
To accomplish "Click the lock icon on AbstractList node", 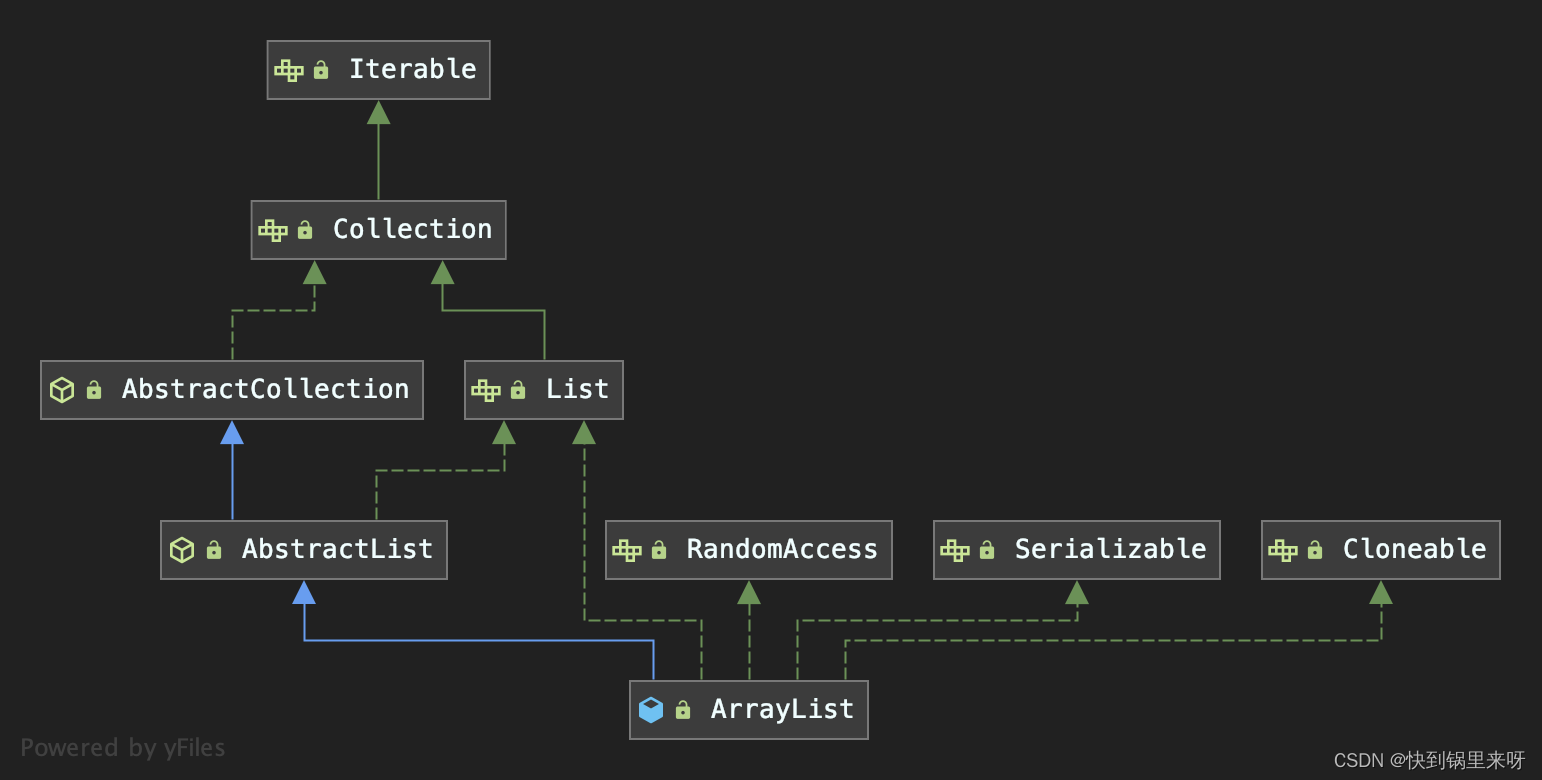I will click(214, 550).
